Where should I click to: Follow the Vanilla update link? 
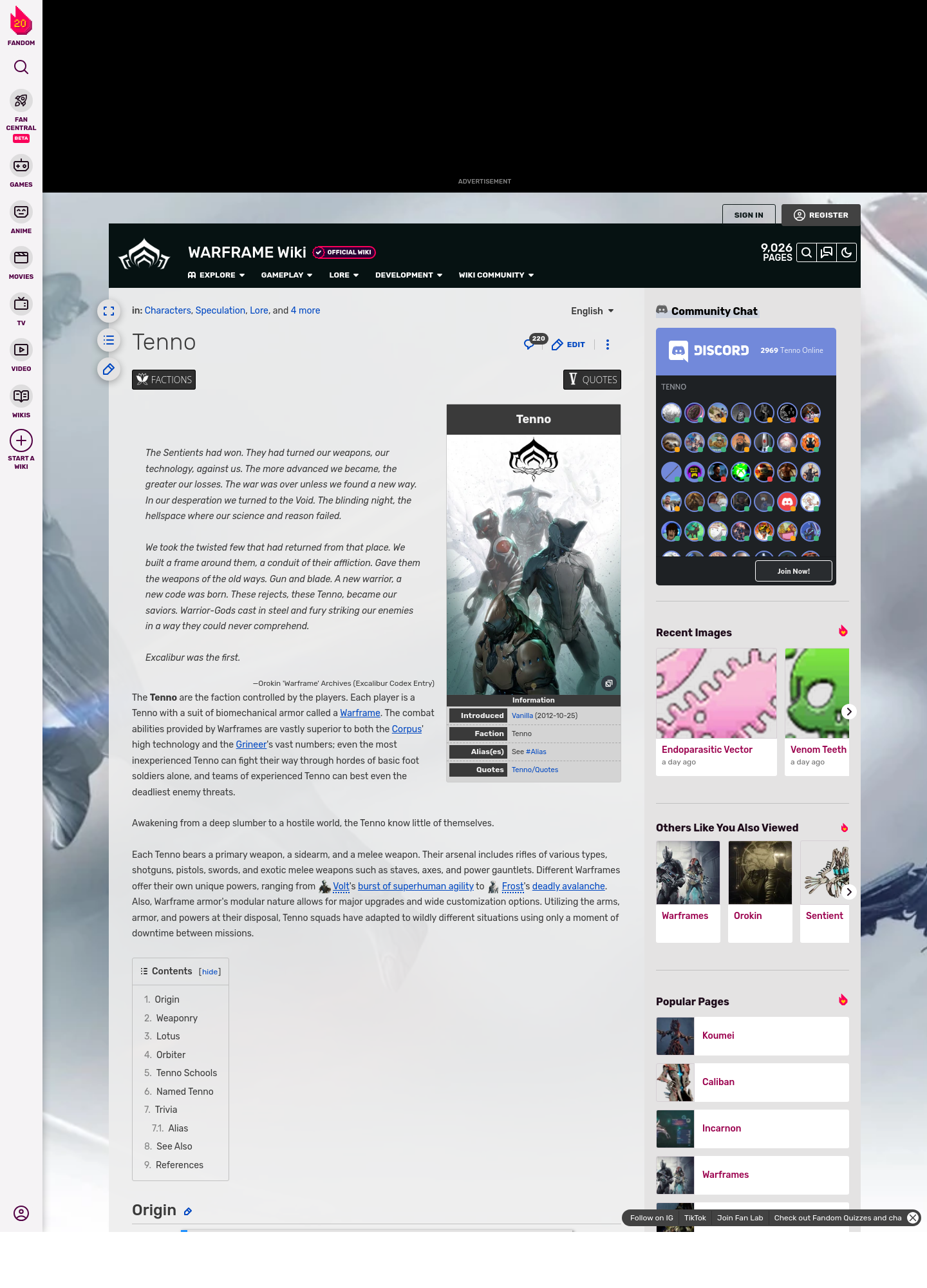click(x=522, y=715)
